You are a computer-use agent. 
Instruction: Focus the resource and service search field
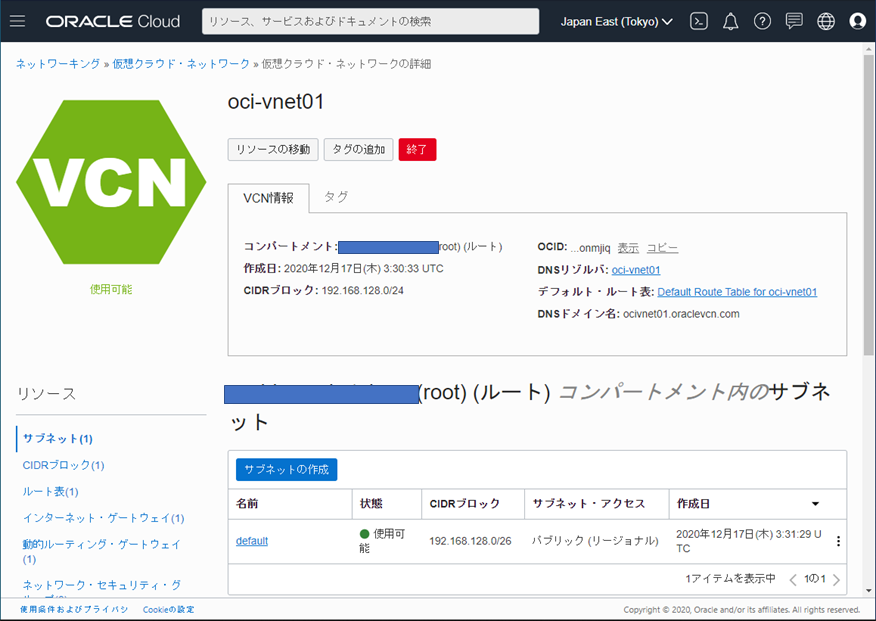pyautogui.click(x=370, y=21)
